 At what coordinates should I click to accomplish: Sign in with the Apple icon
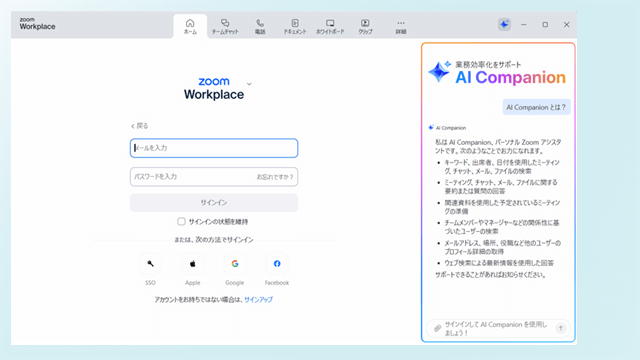pyautogui.click(x=193, y=264)
